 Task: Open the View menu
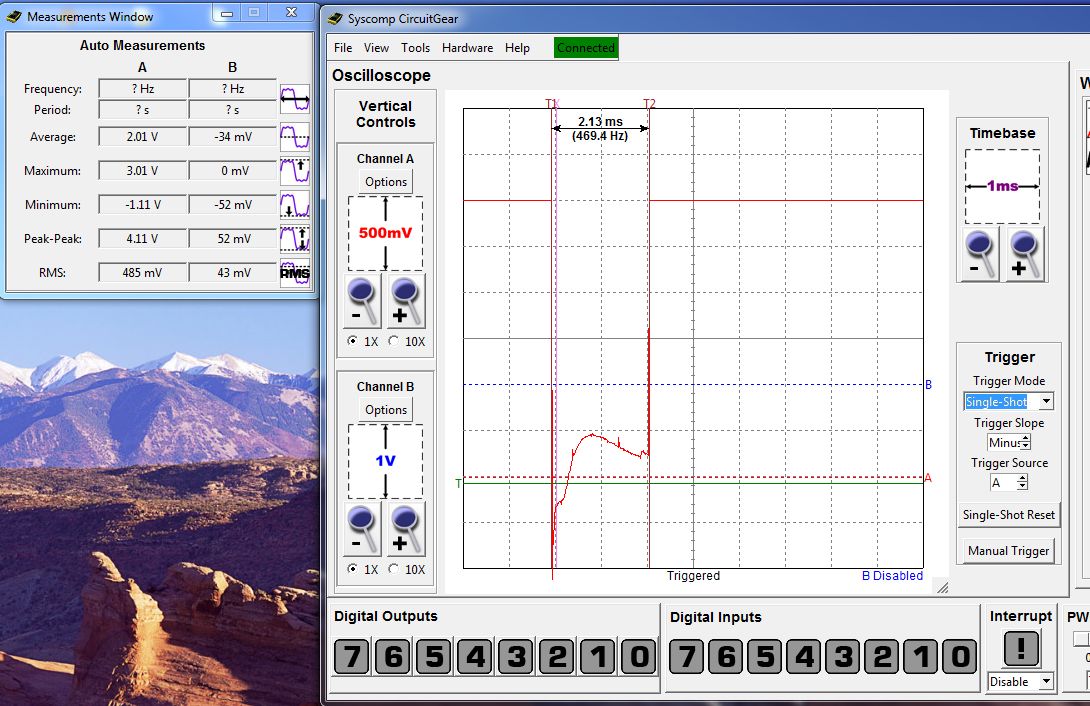(x=376, y=48)
